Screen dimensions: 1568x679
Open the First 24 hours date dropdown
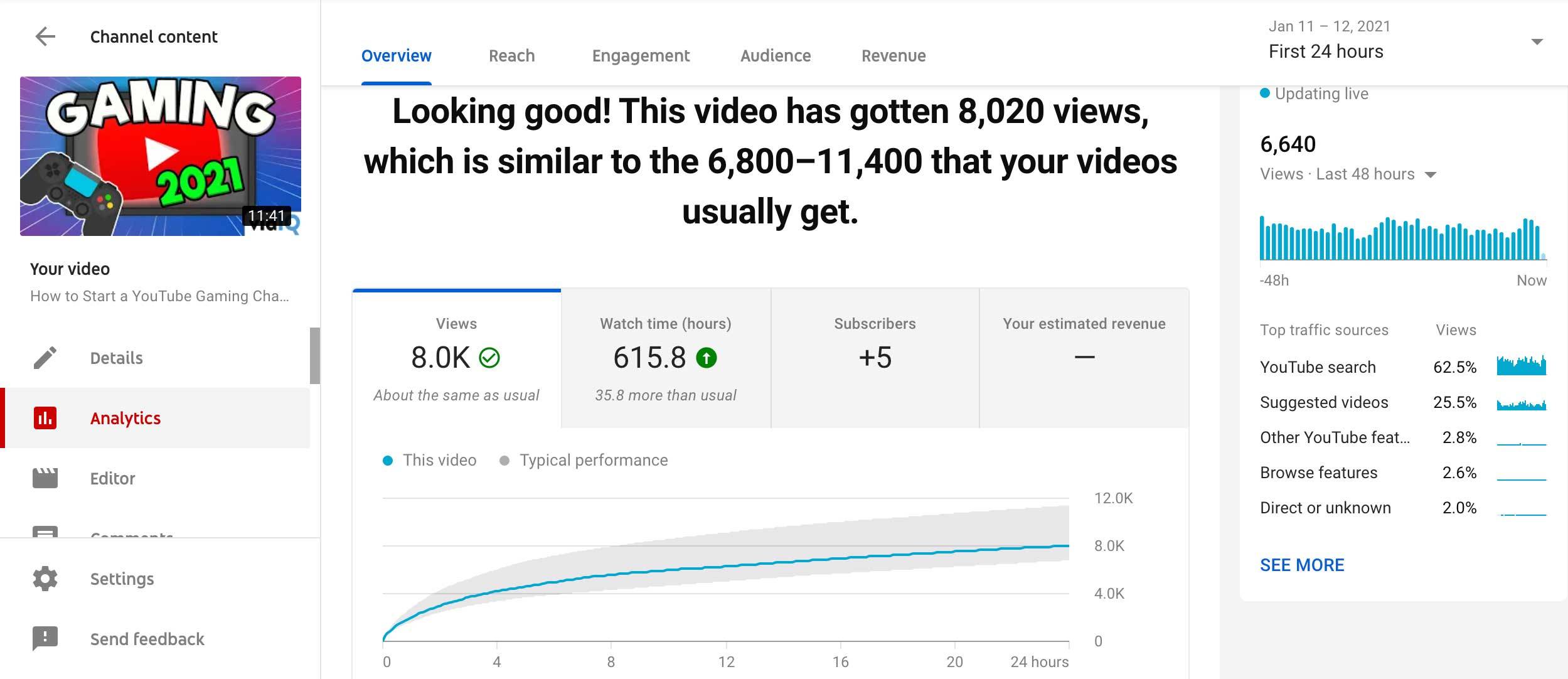point(1537,42)
